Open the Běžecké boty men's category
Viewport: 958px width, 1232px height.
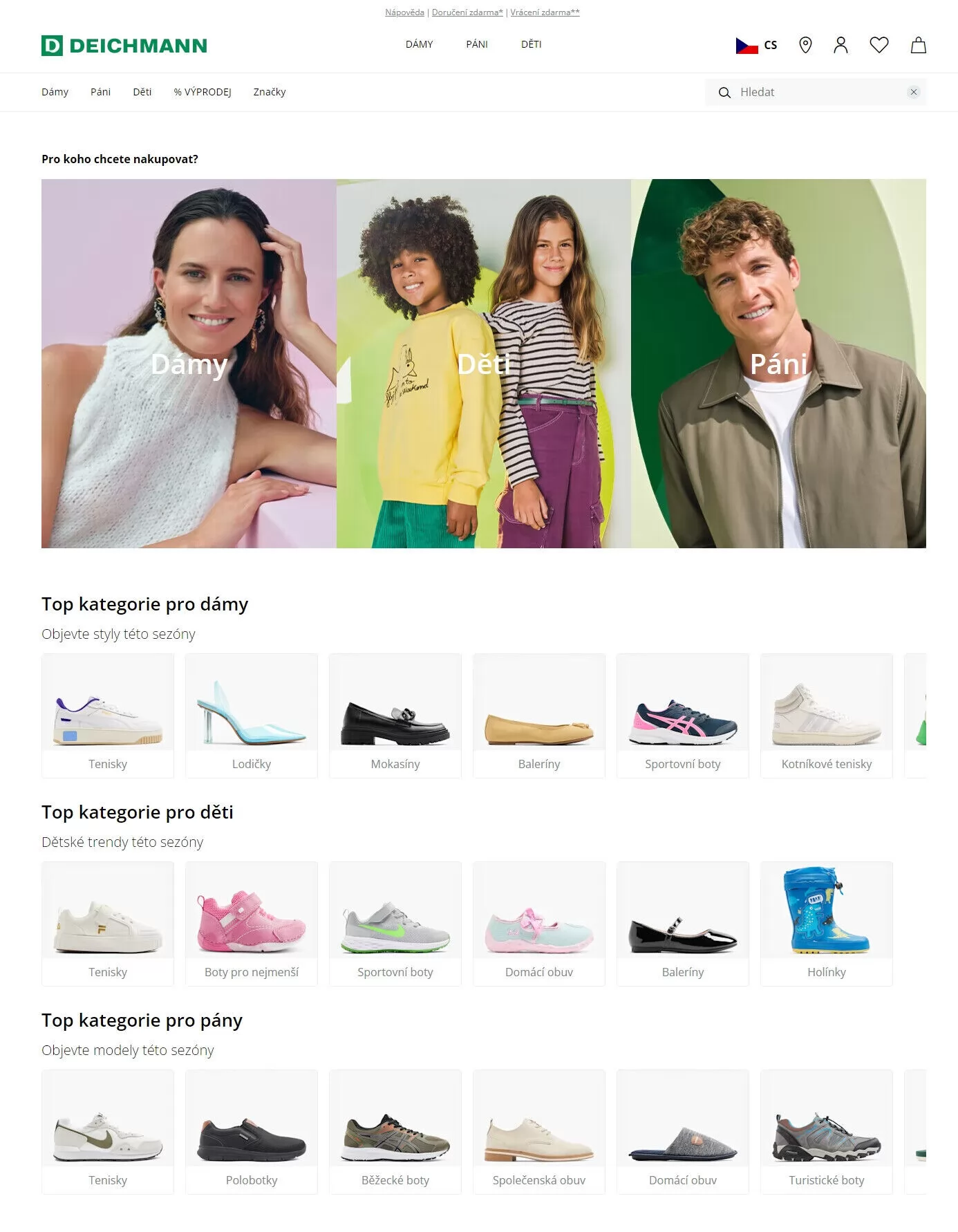coord(395,1132)
